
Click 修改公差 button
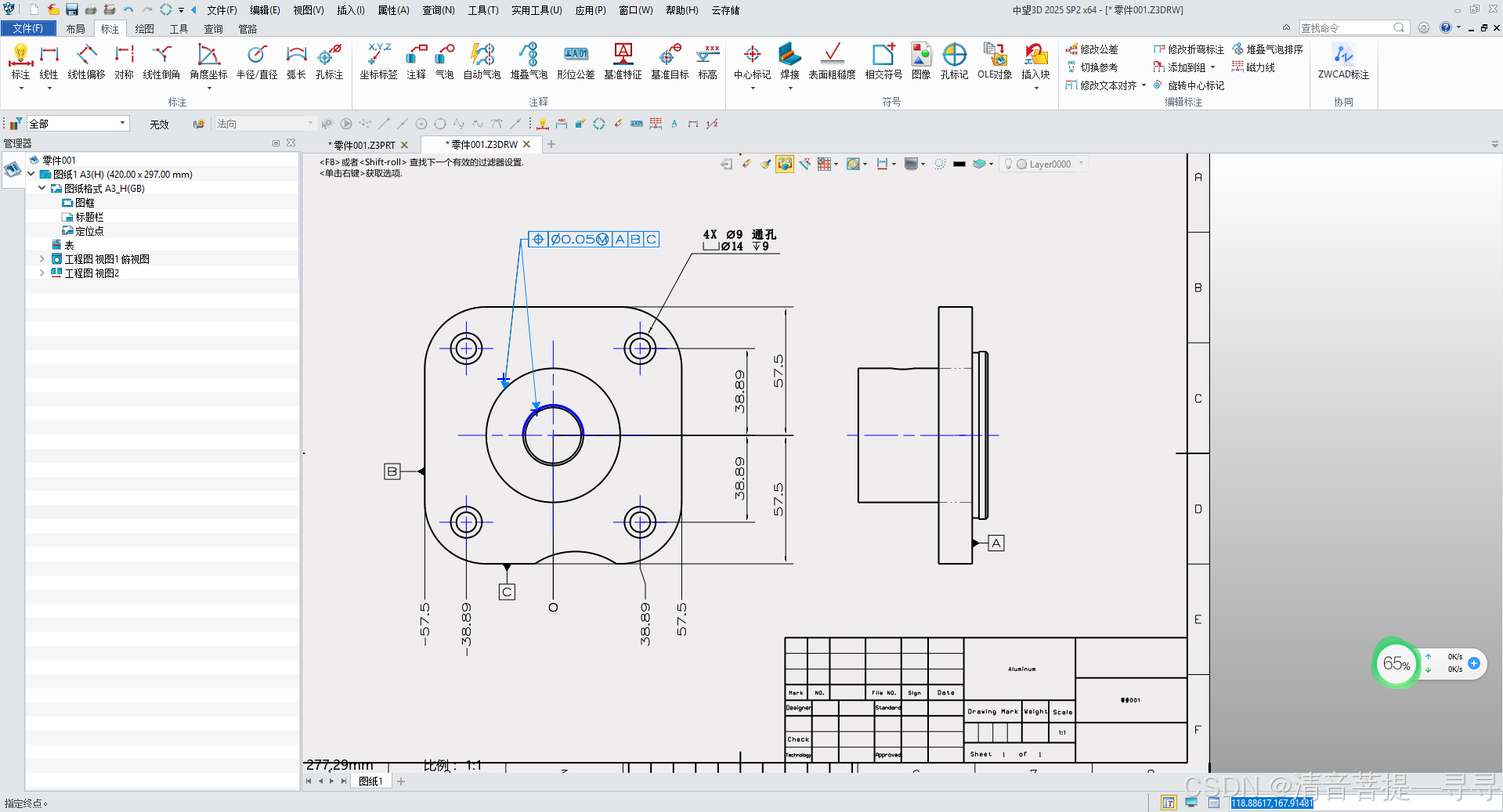[x=1092, y=49]
